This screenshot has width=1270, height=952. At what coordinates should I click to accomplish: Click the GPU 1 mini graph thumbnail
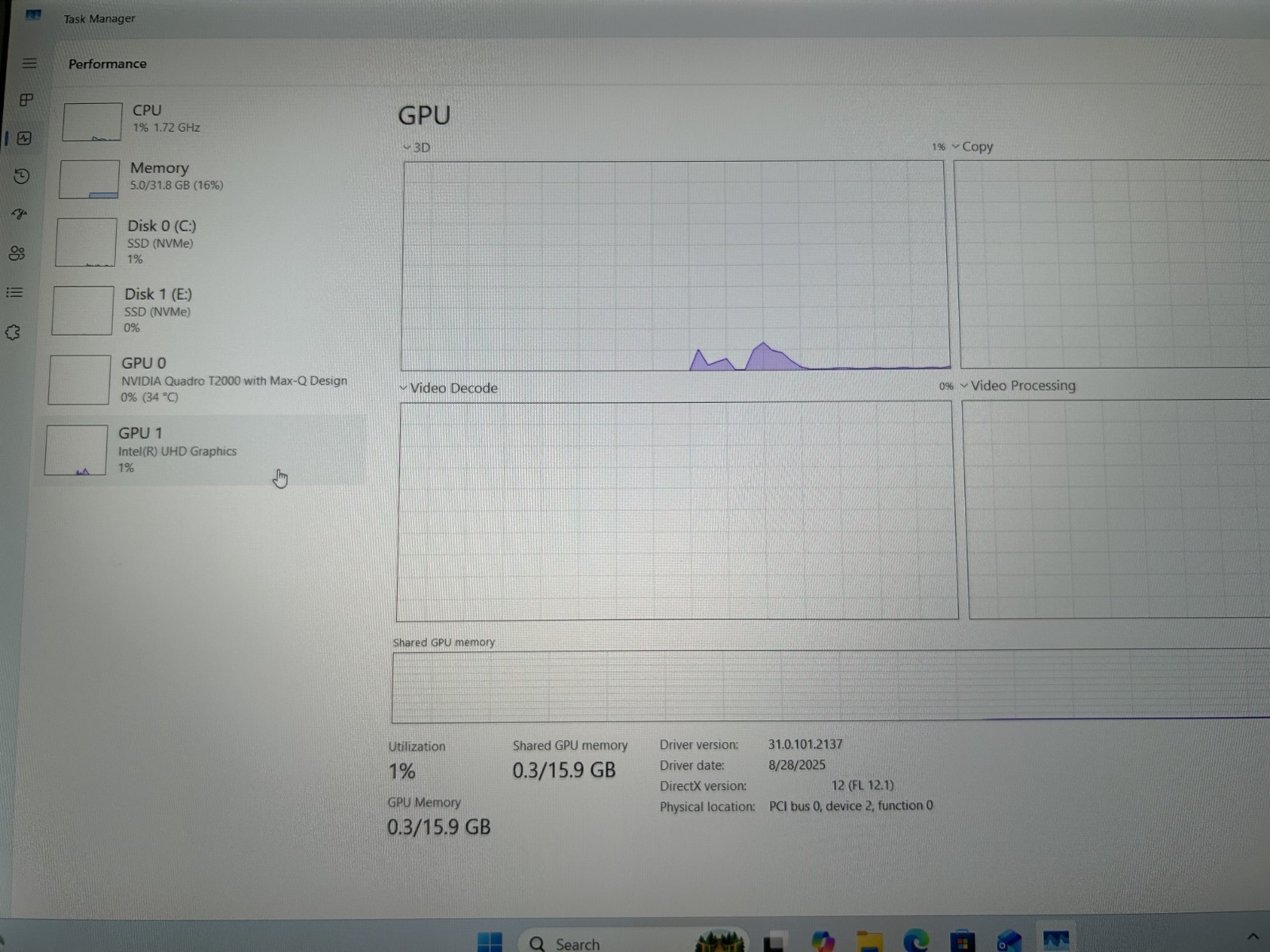(x=76, y=450)
